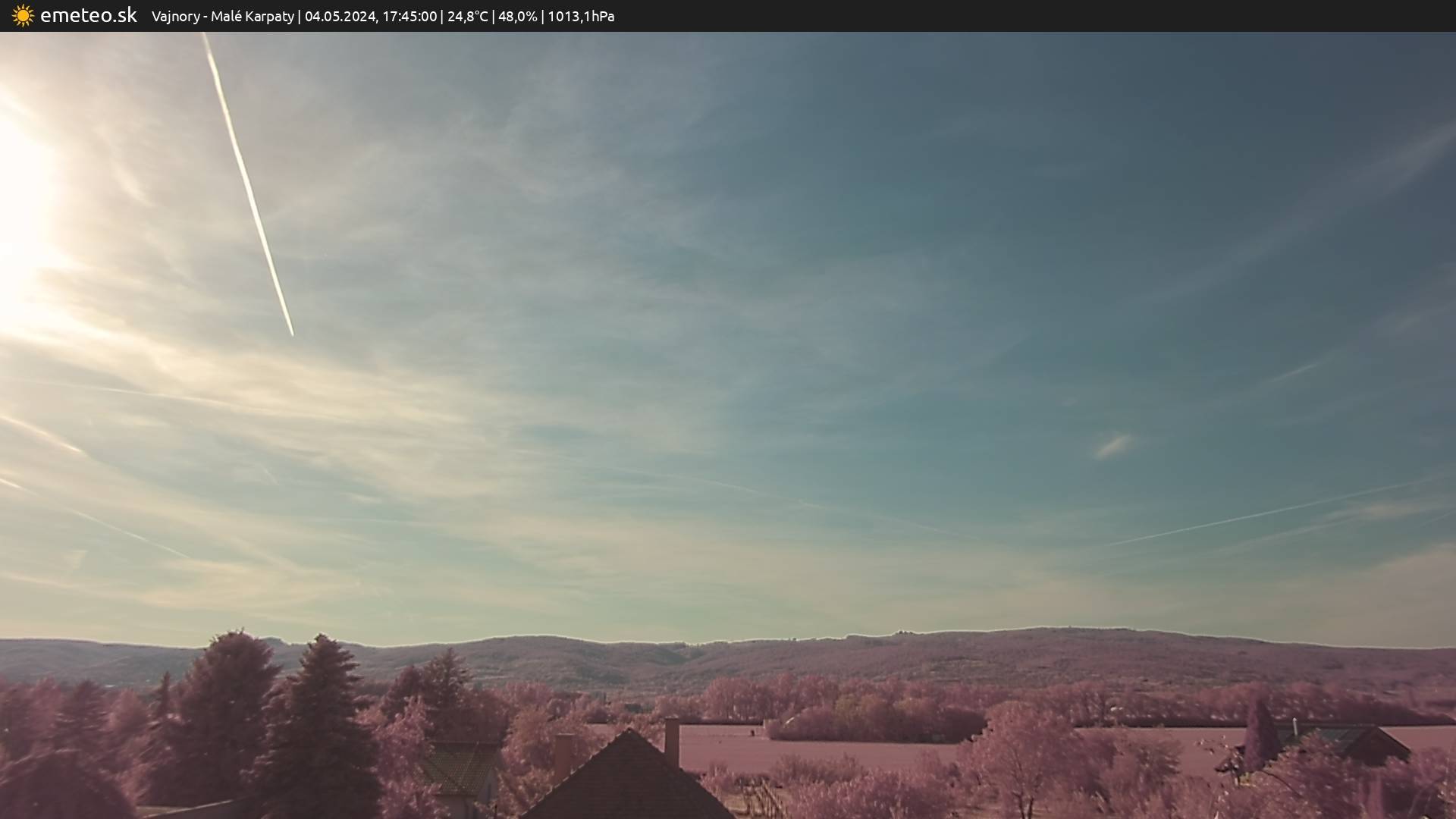The width and height of the screenshot is (1456, 819).
Task: Click the 48,0% humidity reading
Action: [x=517, y=16]
